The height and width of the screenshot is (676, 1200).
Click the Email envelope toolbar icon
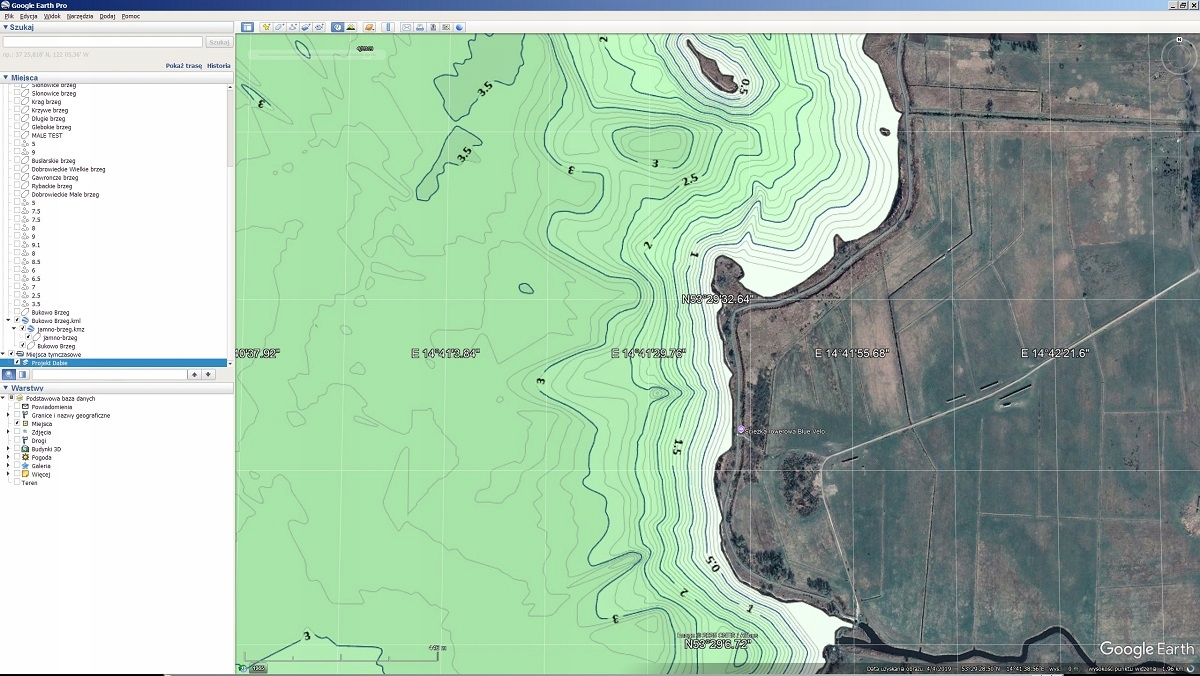(x=406, y=27)
